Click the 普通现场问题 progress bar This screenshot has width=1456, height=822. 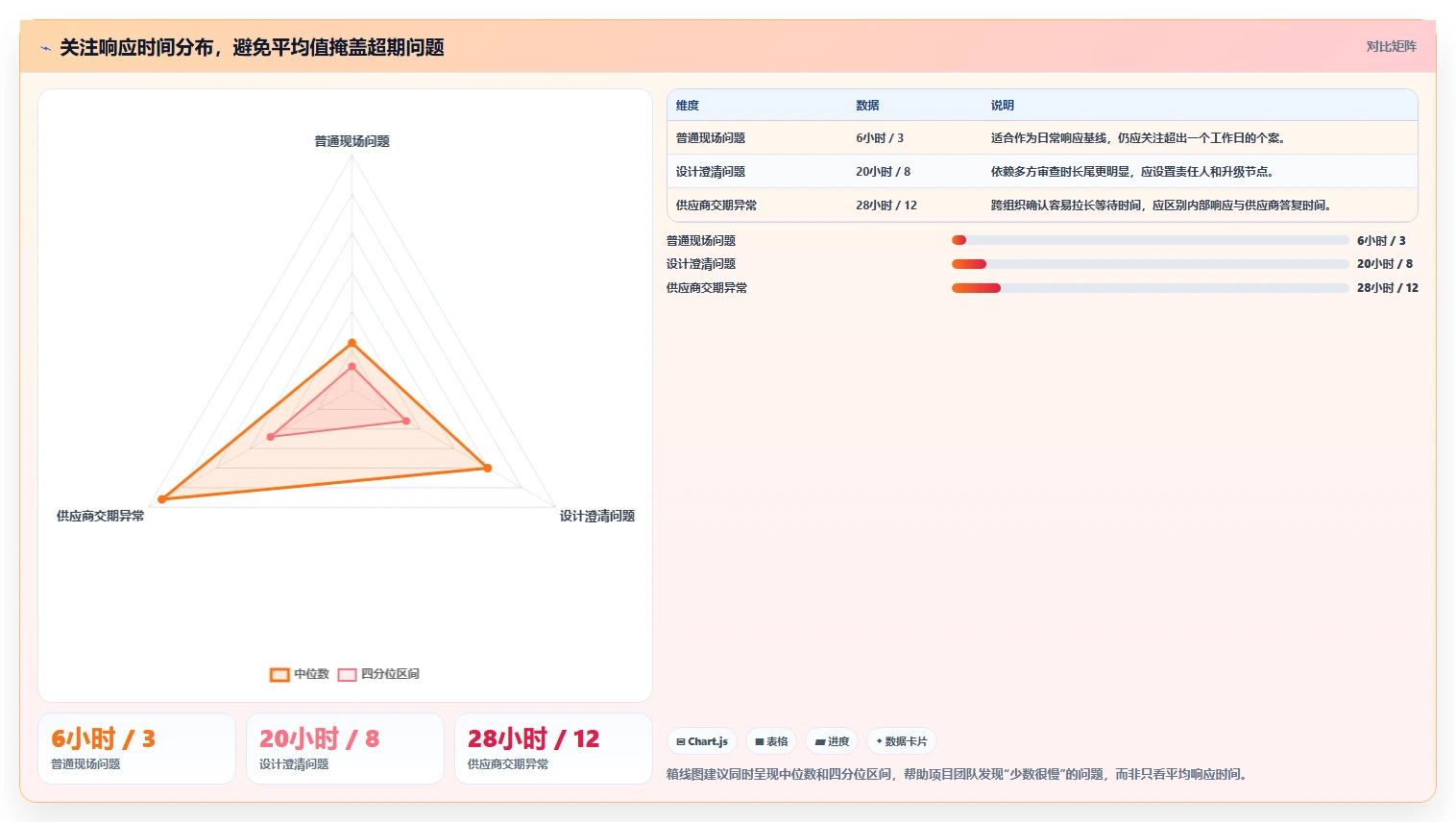(x=1150, y=240)
